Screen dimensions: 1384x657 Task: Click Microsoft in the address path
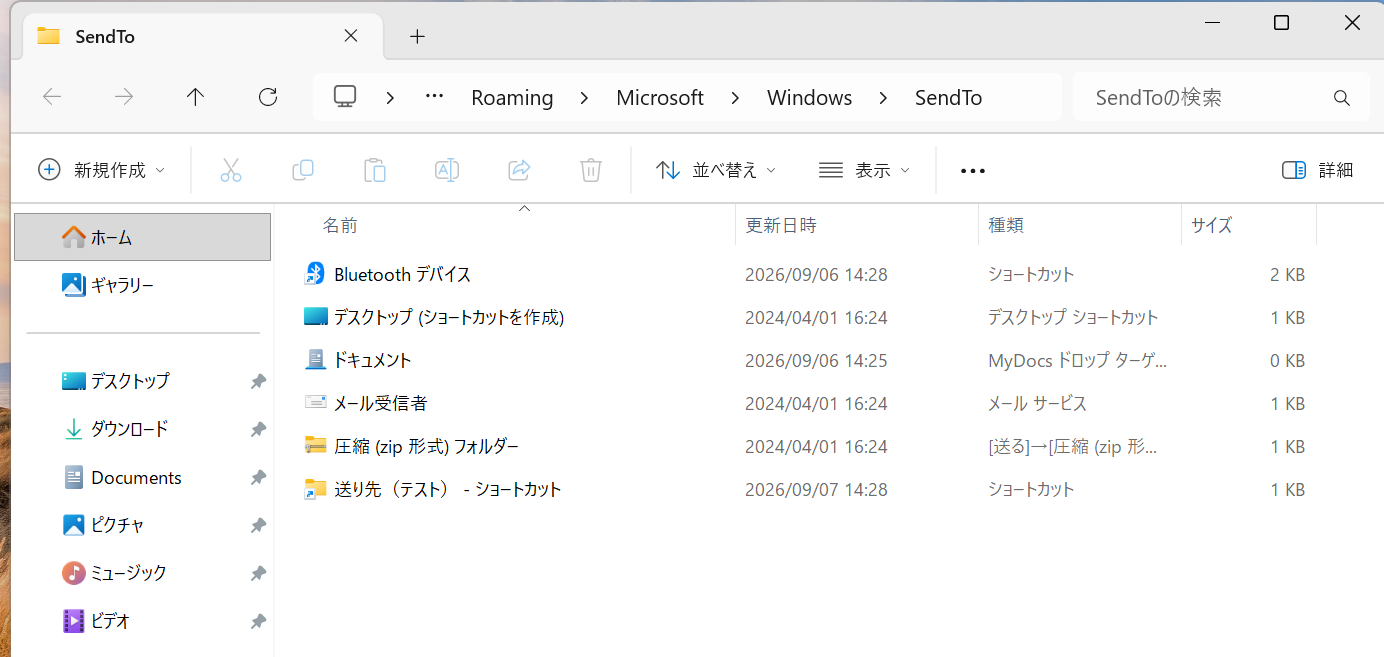(660, 98)
